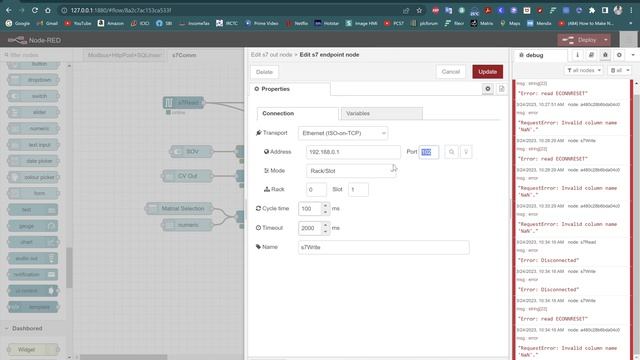The width and height of the screenshot is (640, 360).
Task: Show more bookmarks overflow arrow
Action: click(631, 23)
